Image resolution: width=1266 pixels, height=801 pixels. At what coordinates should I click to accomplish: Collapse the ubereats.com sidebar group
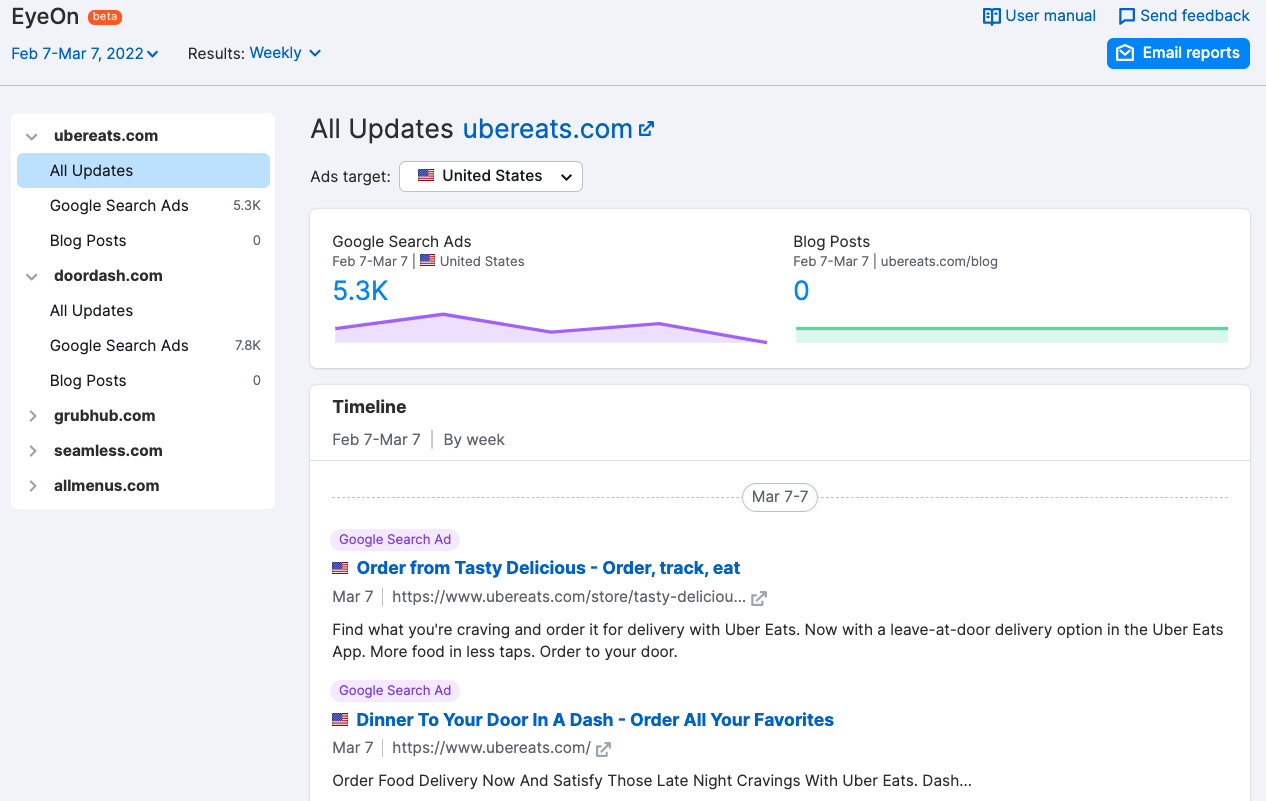[x=32, y=136]
